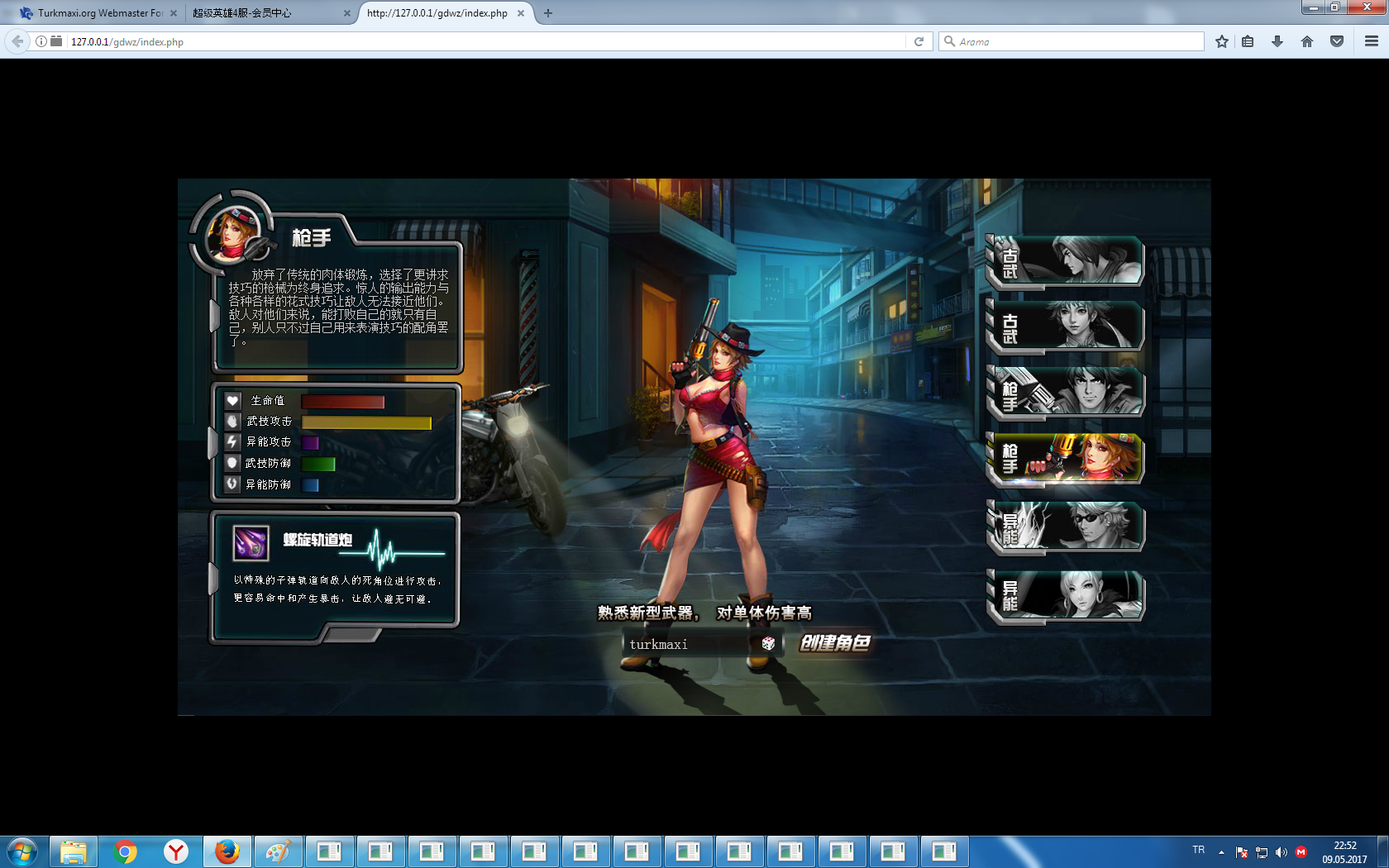Select the male 古武 fighter class card

(x=1066, y=261)
